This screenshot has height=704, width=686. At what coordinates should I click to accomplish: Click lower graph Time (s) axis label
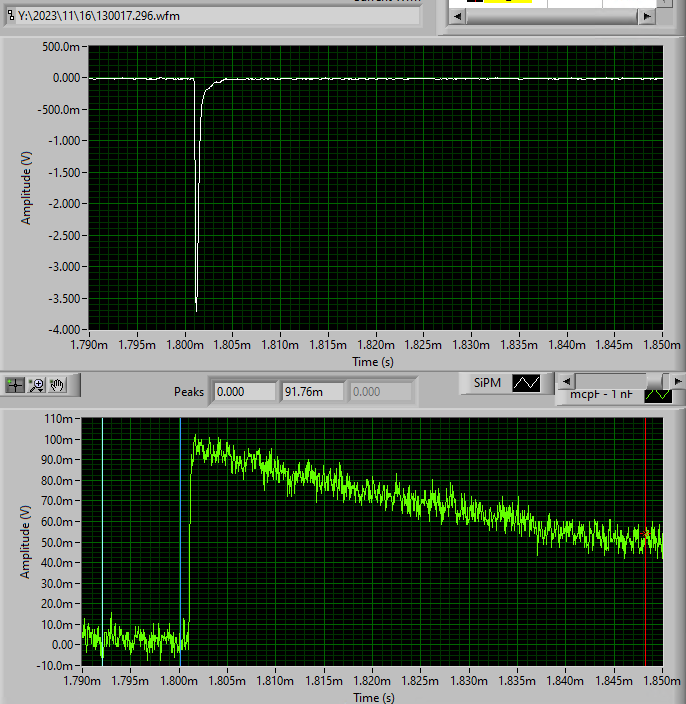[x=374, y=698]
